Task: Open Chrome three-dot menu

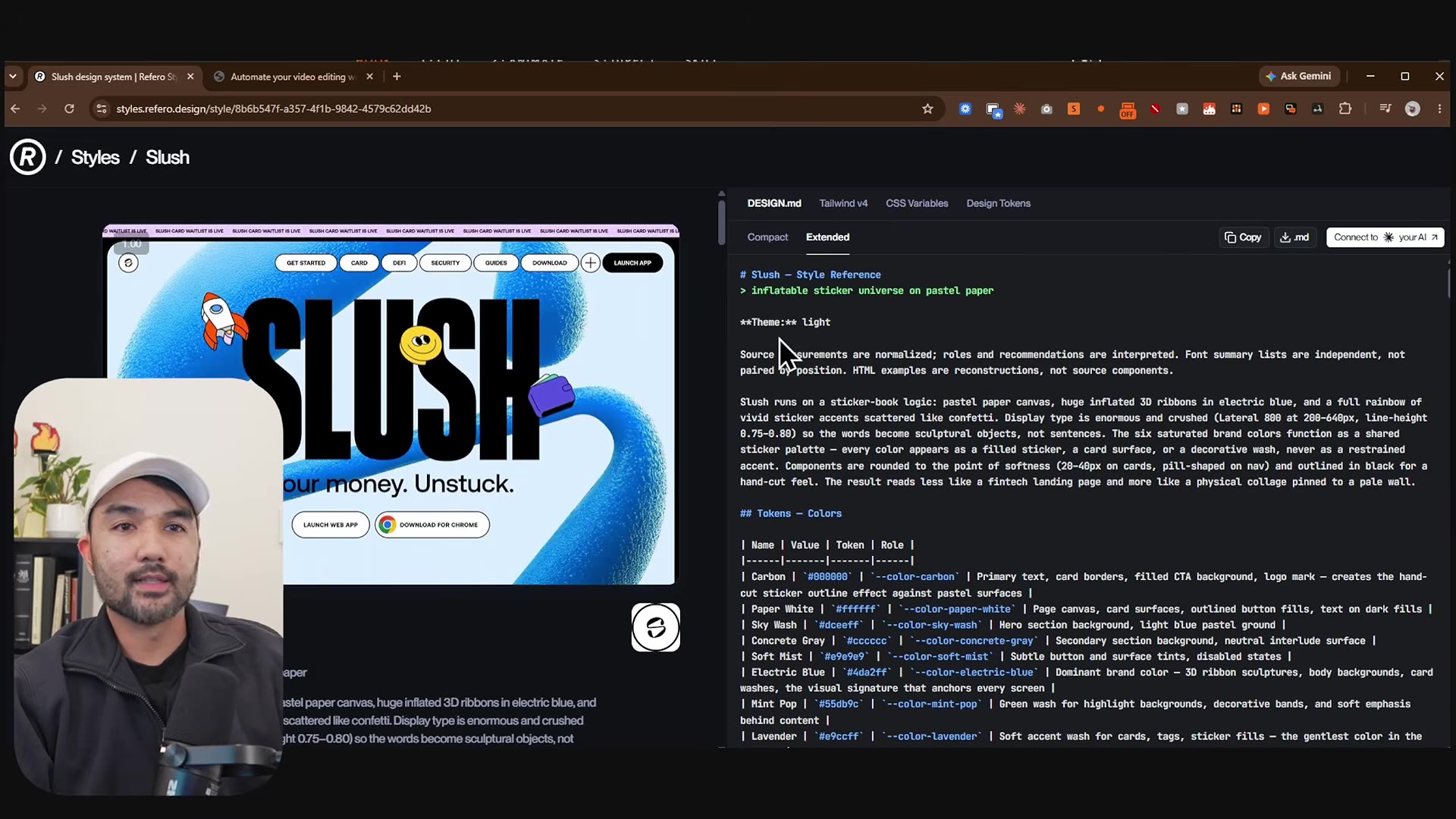Action: pyautogui.click(x=1439, y=108)
